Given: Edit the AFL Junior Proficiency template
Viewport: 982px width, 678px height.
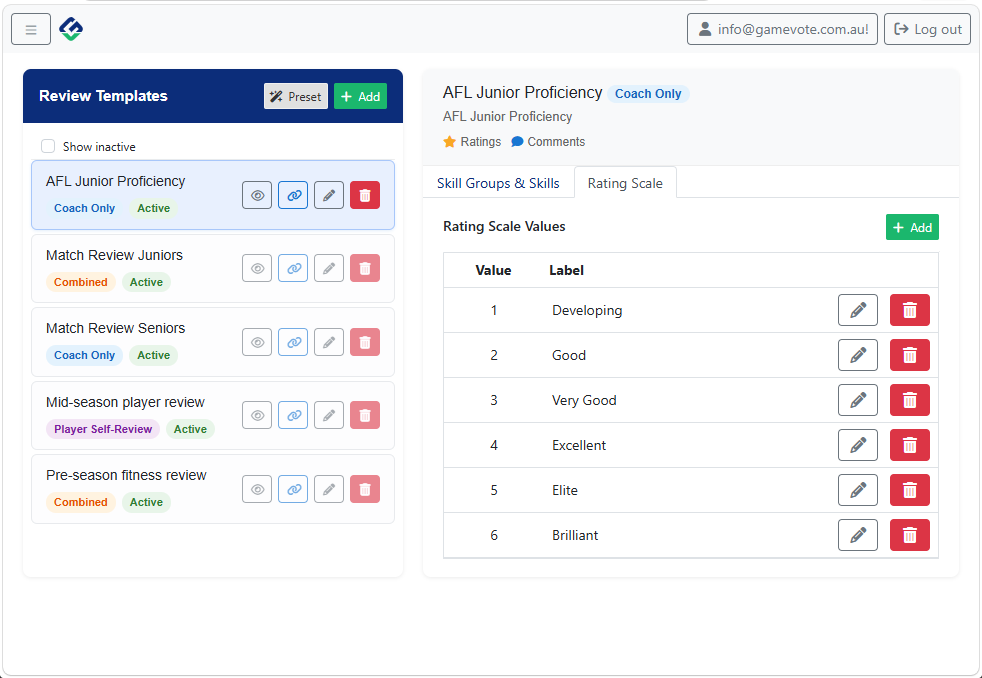Looking at the screenshot, I should (x=329, y=195).
